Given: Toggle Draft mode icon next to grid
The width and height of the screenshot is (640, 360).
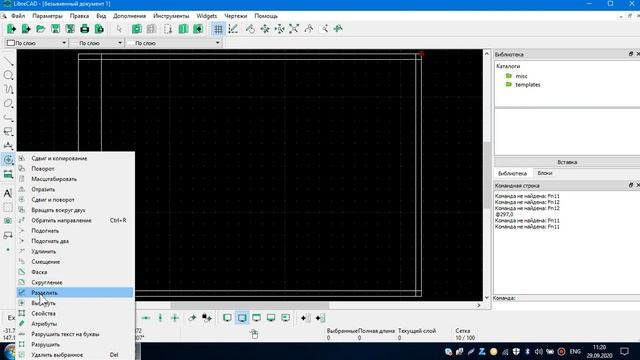Looking at the screenshot, I should (x=233, y=29).
